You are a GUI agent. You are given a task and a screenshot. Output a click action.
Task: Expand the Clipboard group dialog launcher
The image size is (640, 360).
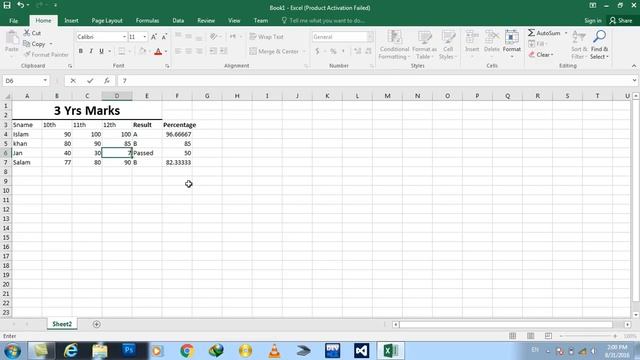pyautogui.click(x=70, y=66)
